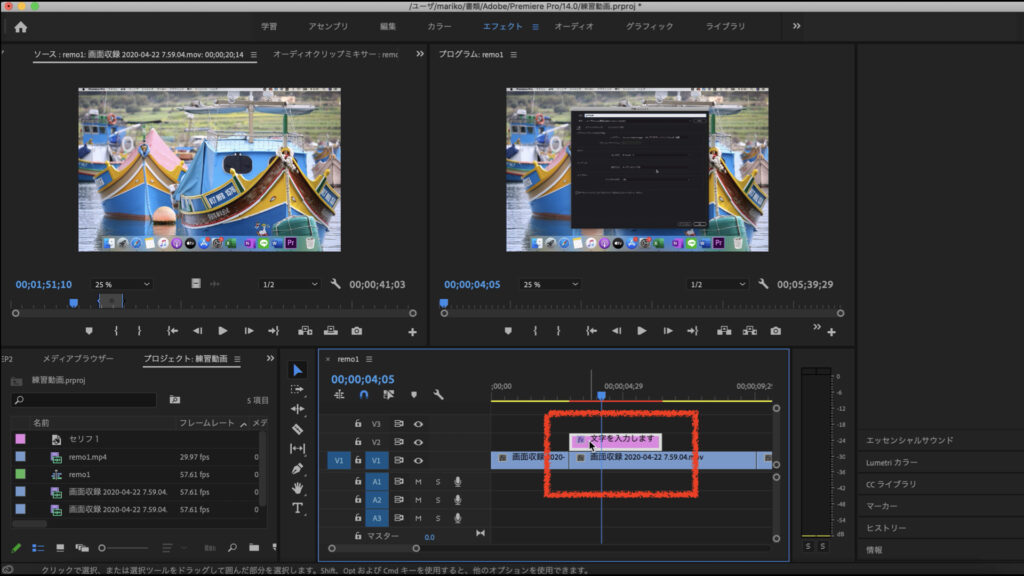Solo track A2

point(438,500)
